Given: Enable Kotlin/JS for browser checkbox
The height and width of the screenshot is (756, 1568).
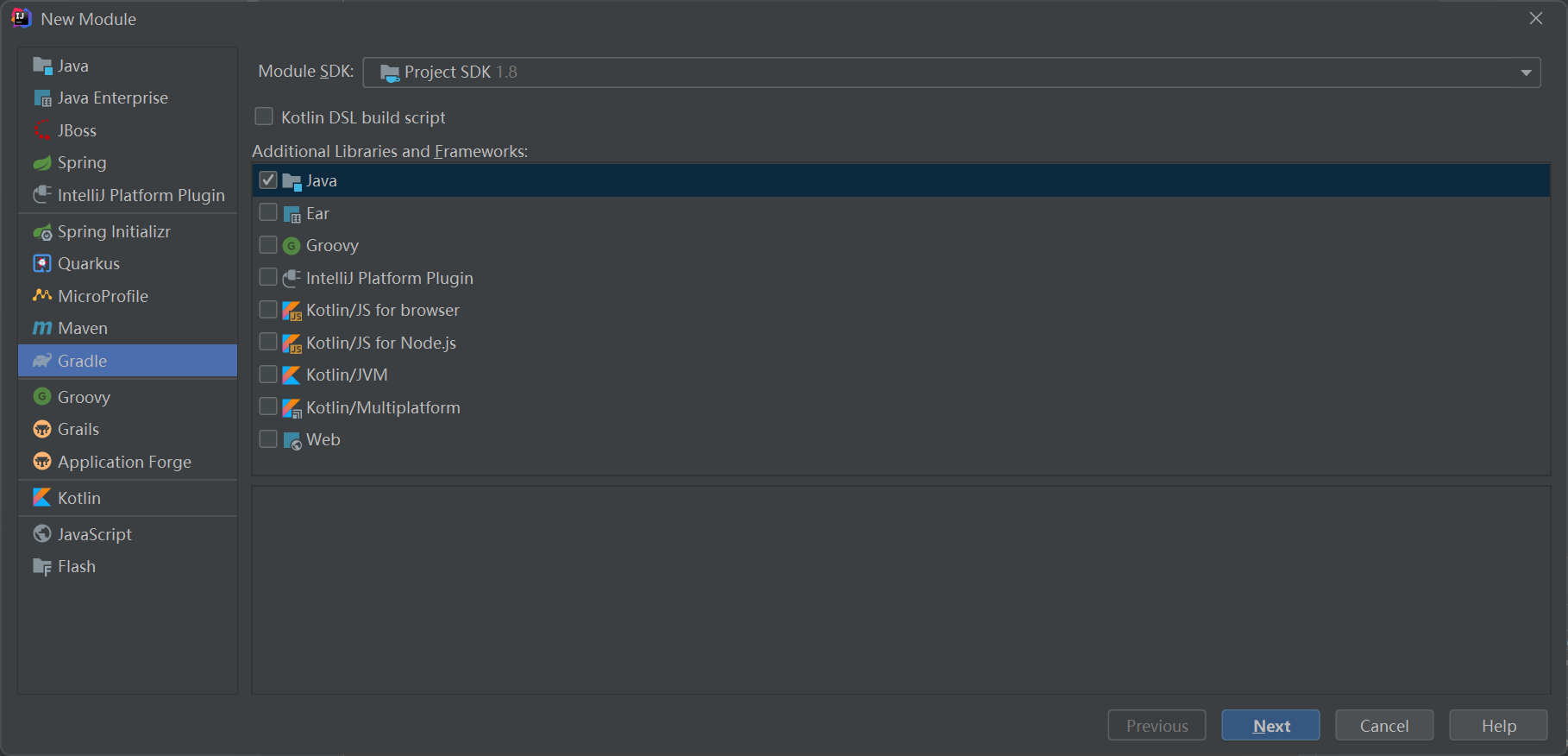Looking at the screenshot, I should click(x=268, y=309).
